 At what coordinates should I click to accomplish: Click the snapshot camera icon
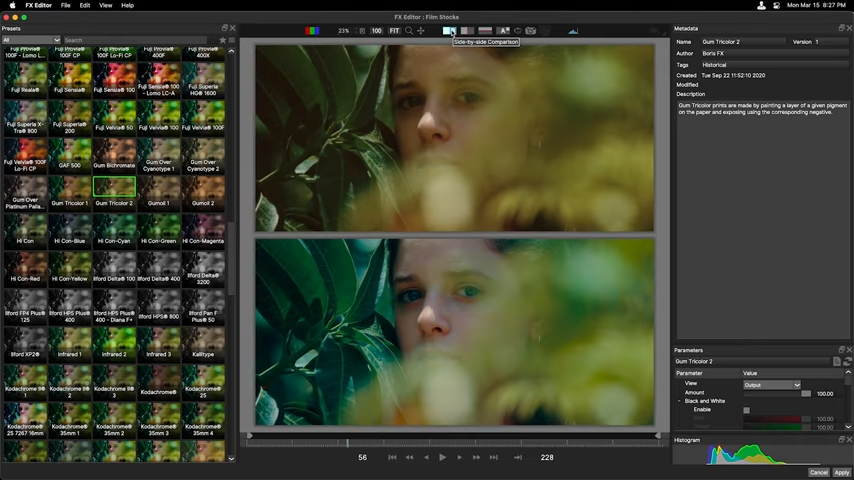530,31
